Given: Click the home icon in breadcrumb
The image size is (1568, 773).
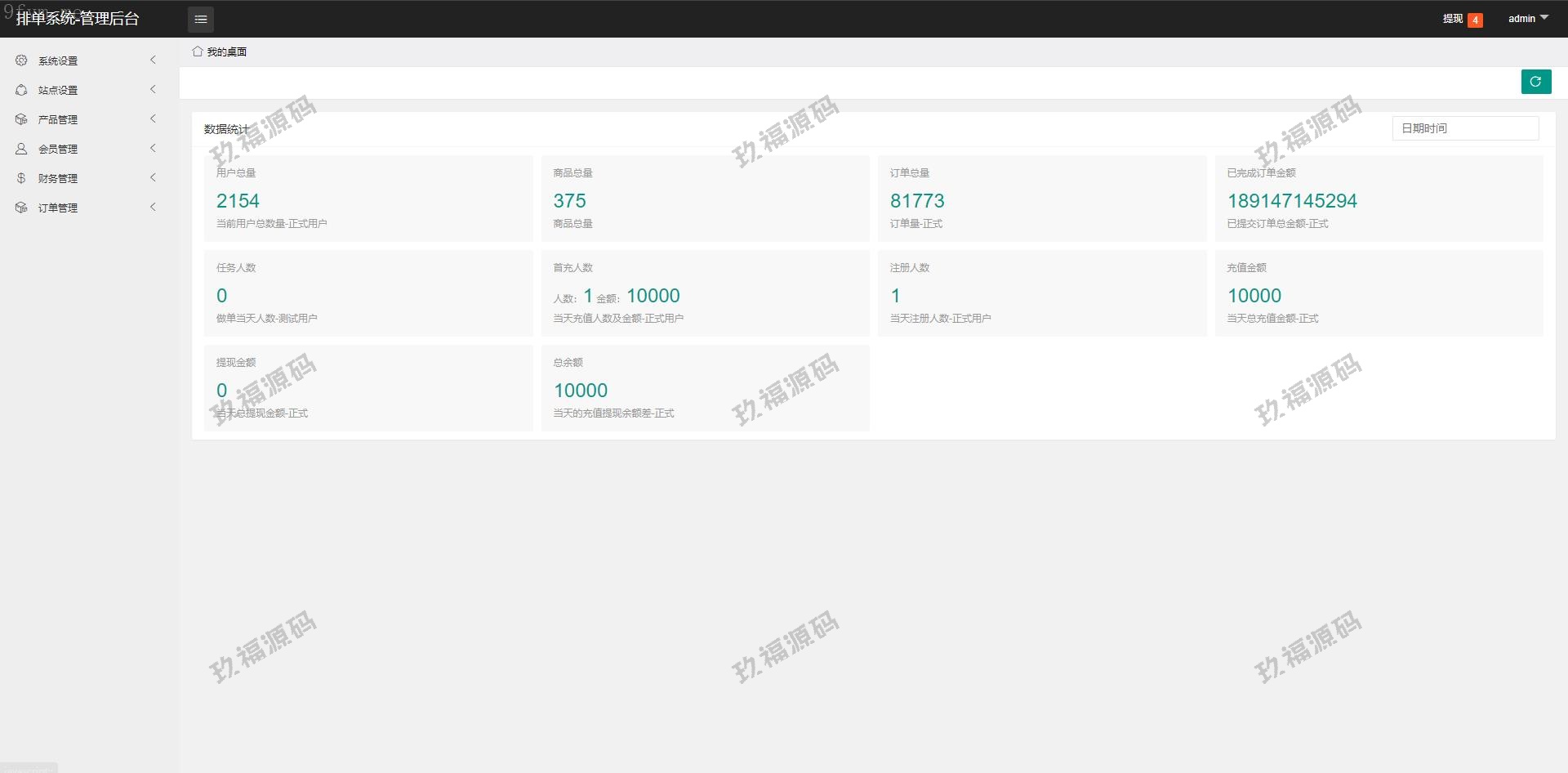Looking at the screenshot, I should (197, 51).
